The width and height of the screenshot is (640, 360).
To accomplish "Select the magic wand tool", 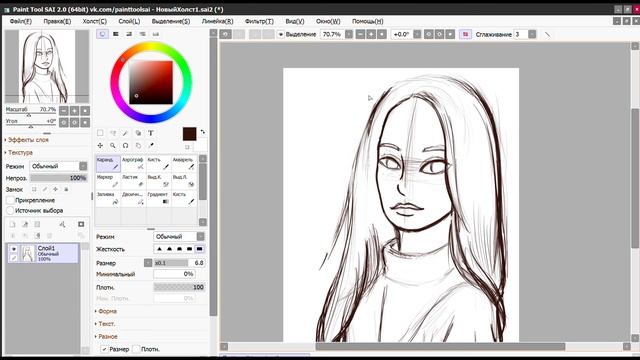I will pos(126,133).
